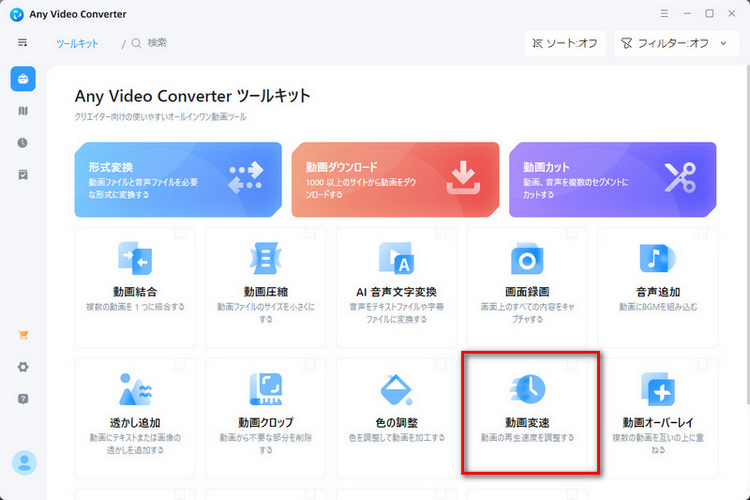
Task: Open the settings gear icon
Action: [x=23, y=367]
